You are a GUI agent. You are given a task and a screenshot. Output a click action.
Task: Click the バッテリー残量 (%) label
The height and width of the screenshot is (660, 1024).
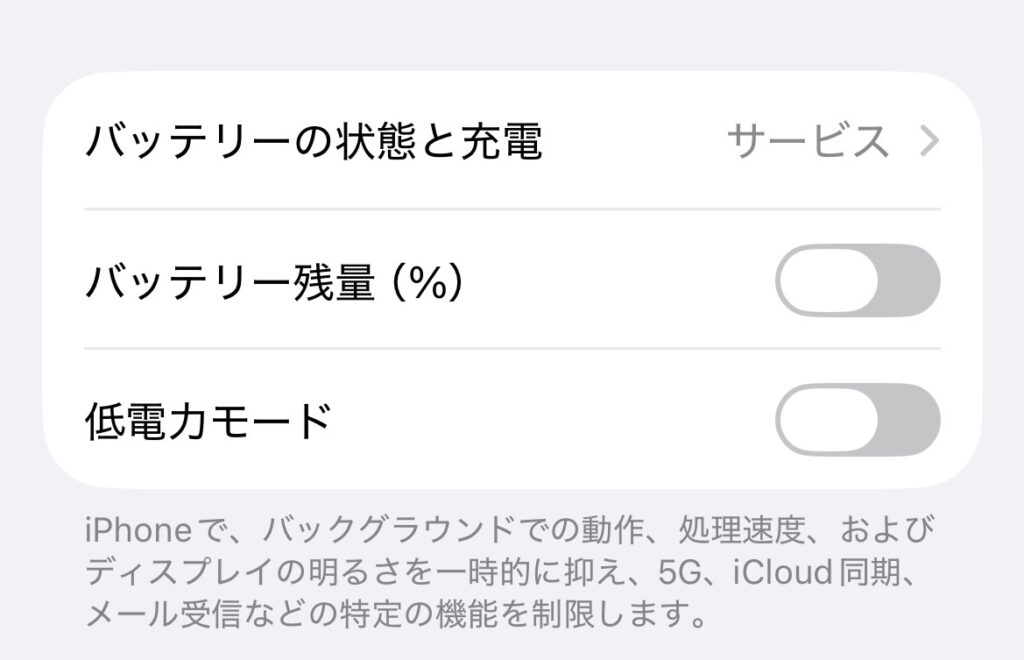click(273, 283)
